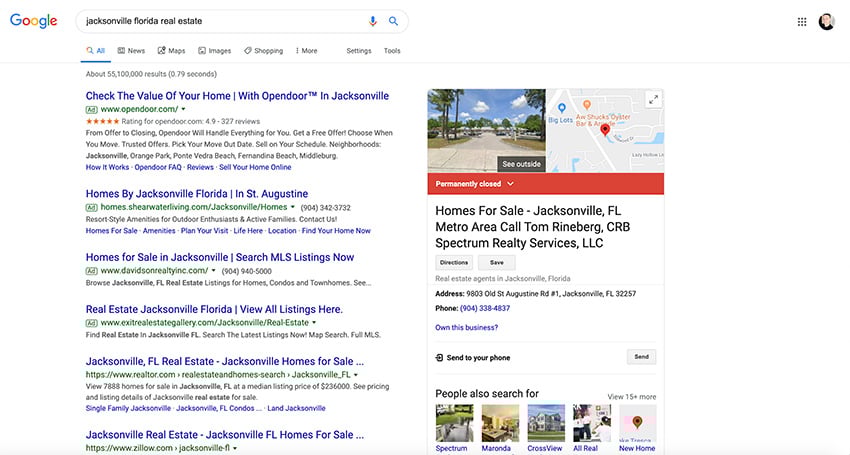
Task: Click Own this business? link
Action: 466,328
